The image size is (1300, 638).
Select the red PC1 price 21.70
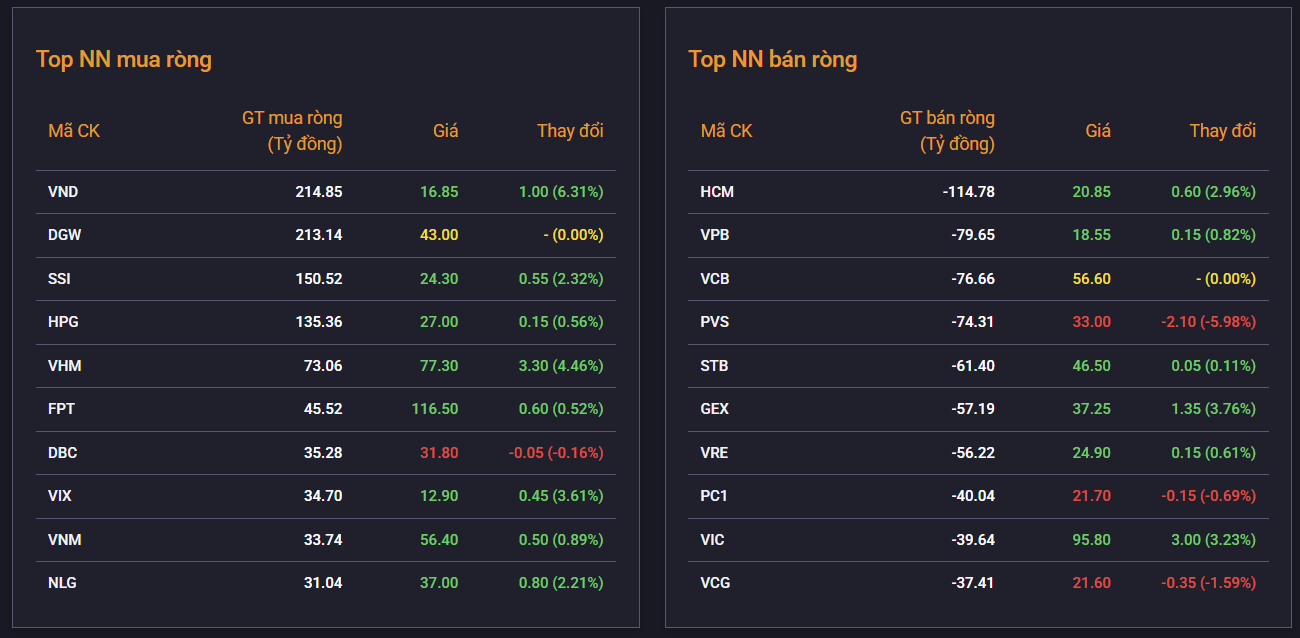(x=1091, y=496)
